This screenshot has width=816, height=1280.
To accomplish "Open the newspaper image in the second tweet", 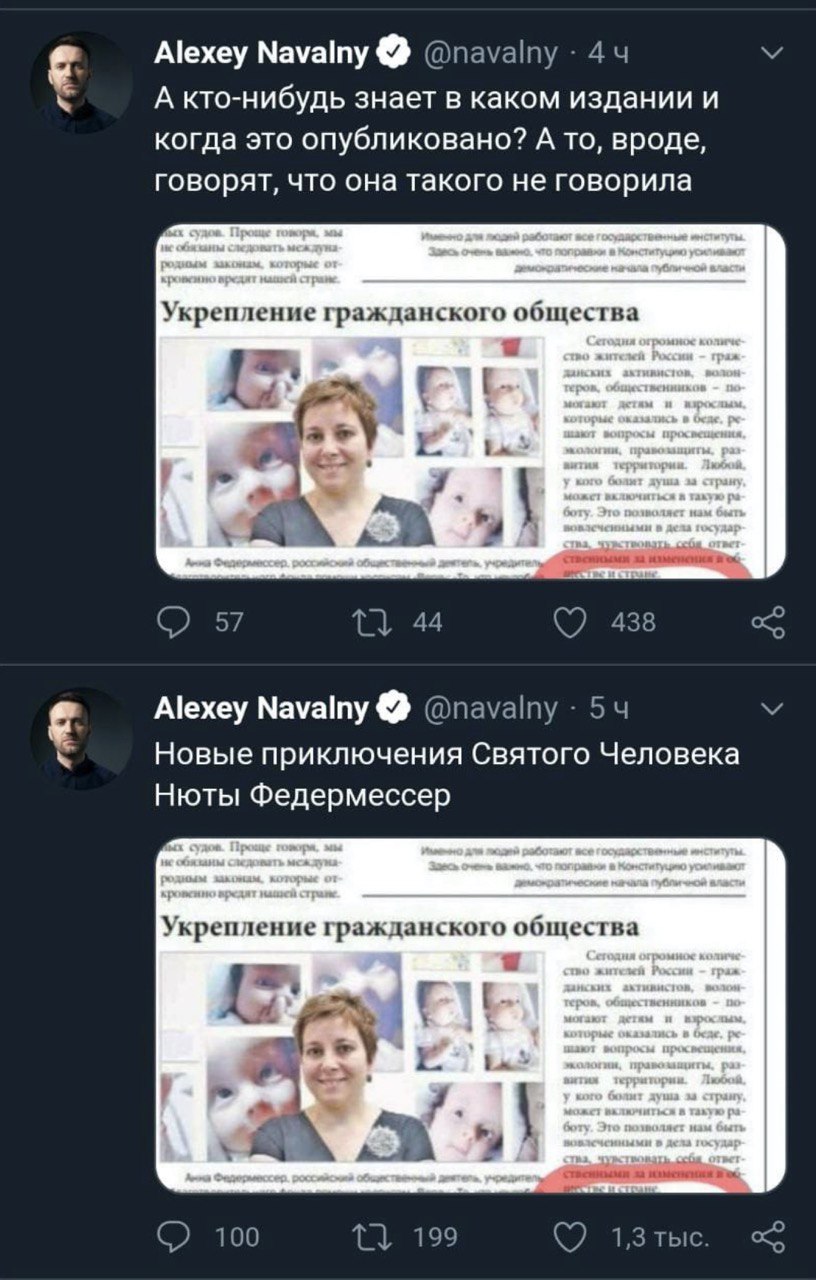I will coord(471,1015).
